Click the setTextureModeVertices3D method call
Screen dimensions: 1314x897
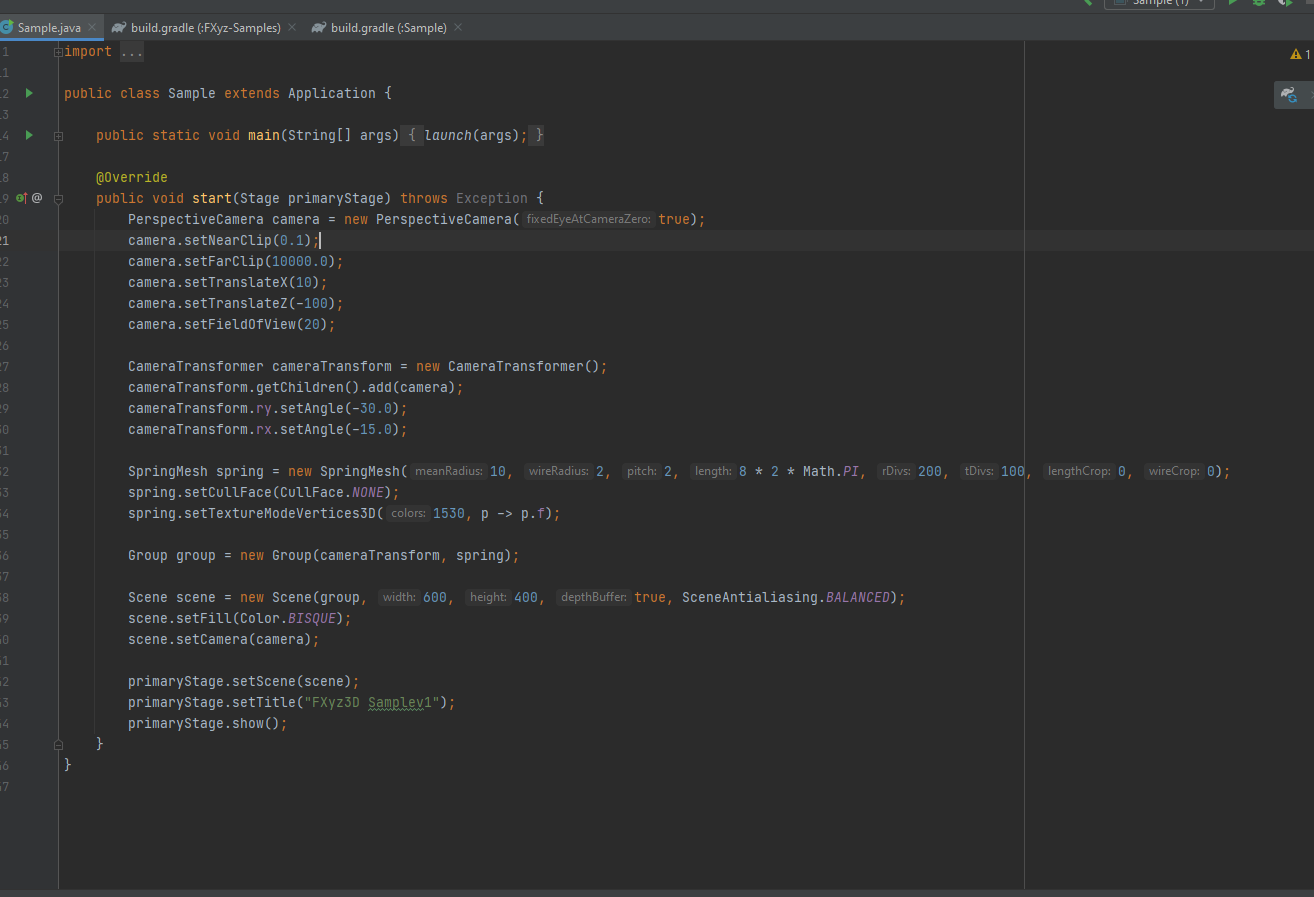coord(280,513)
